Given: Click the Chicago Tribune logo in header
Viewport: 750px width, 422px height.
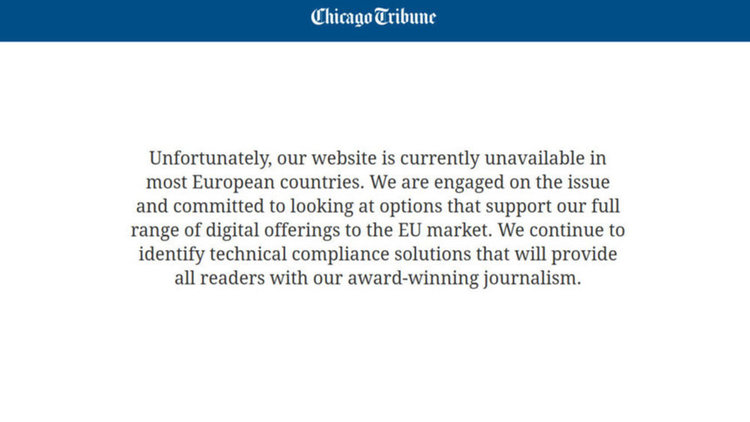Looking at the screenshot, I should click(x=373, y=17).
